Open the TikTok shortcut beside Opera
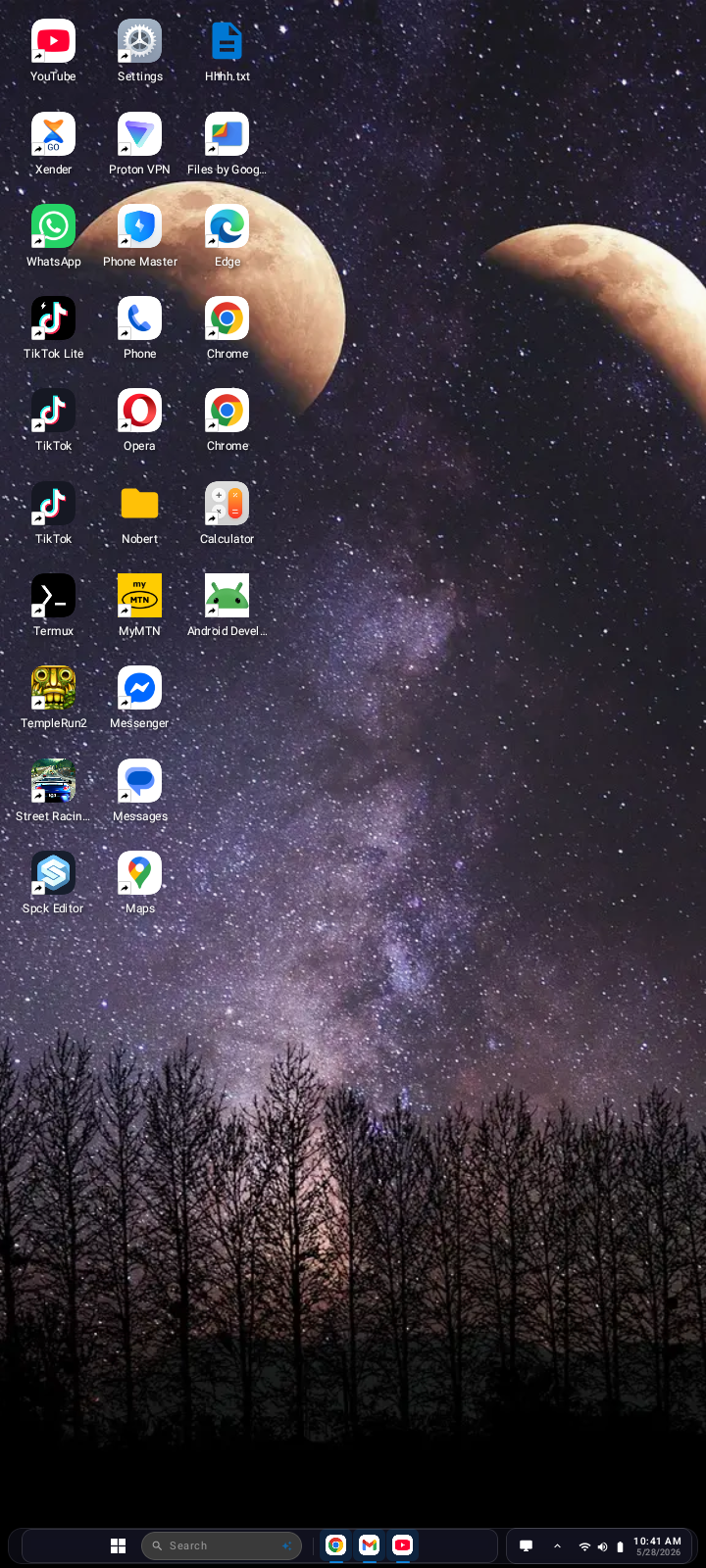 click(53, 411)
